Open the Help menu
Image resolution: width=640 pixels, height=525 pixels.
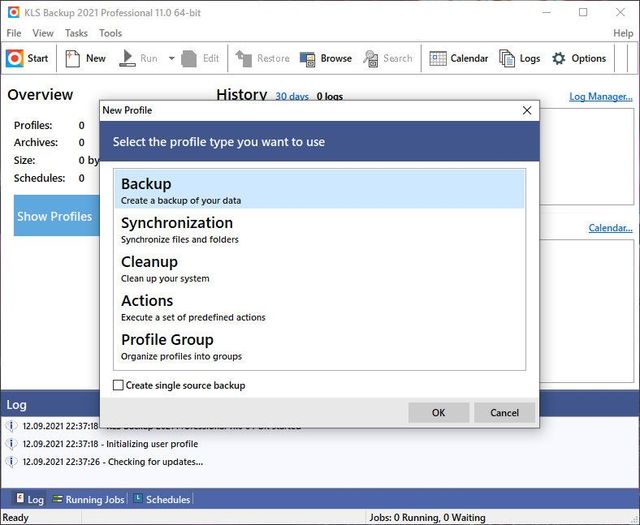point(623,33)
